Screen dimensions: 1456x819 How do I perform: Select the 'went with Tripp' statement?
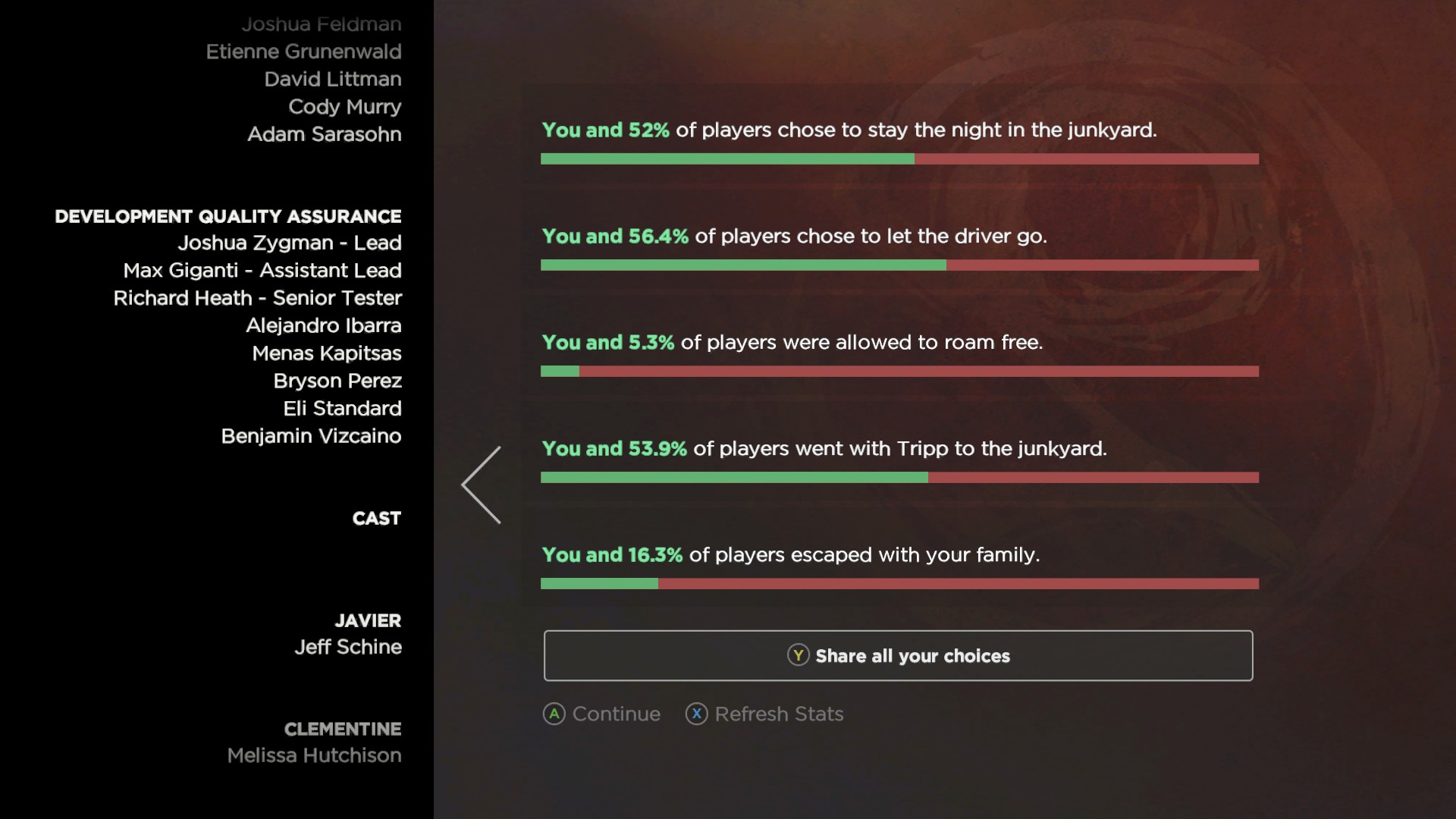824,449
